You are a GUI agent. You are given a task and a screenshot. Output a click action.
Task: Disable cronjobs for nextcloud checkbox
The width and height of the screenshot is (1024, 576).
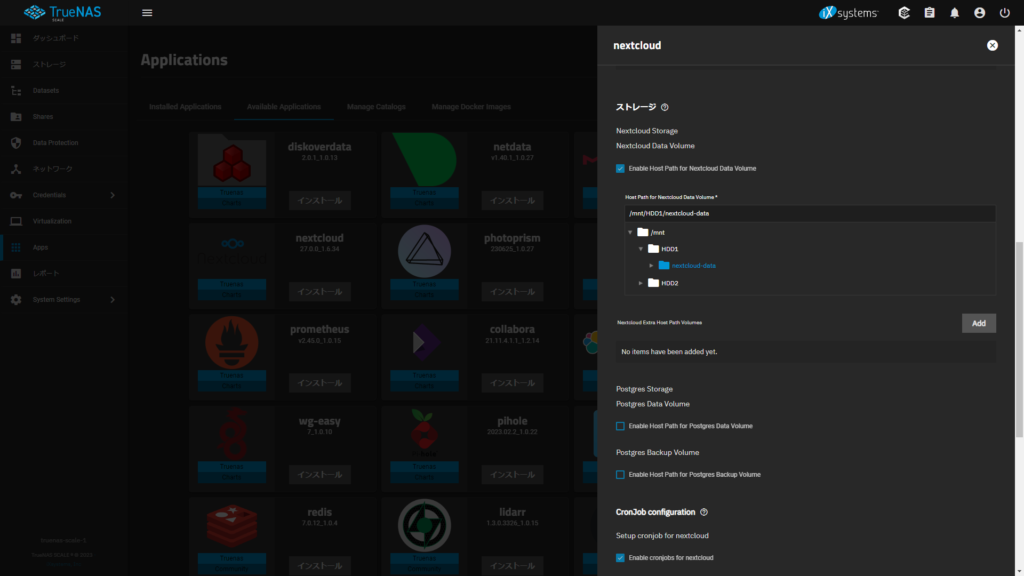pyautogui.click(x=620, y=557)
